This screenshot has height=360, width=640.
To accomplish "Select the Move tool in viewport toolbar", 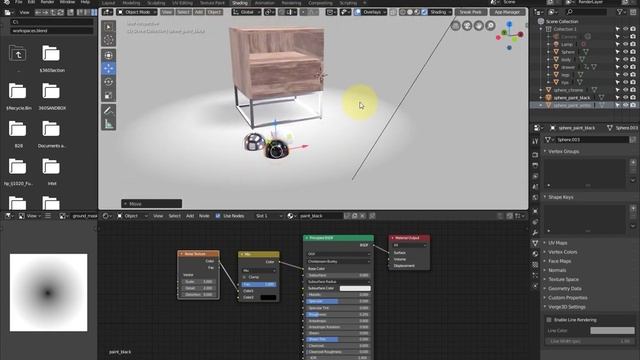I will [109, 68].
